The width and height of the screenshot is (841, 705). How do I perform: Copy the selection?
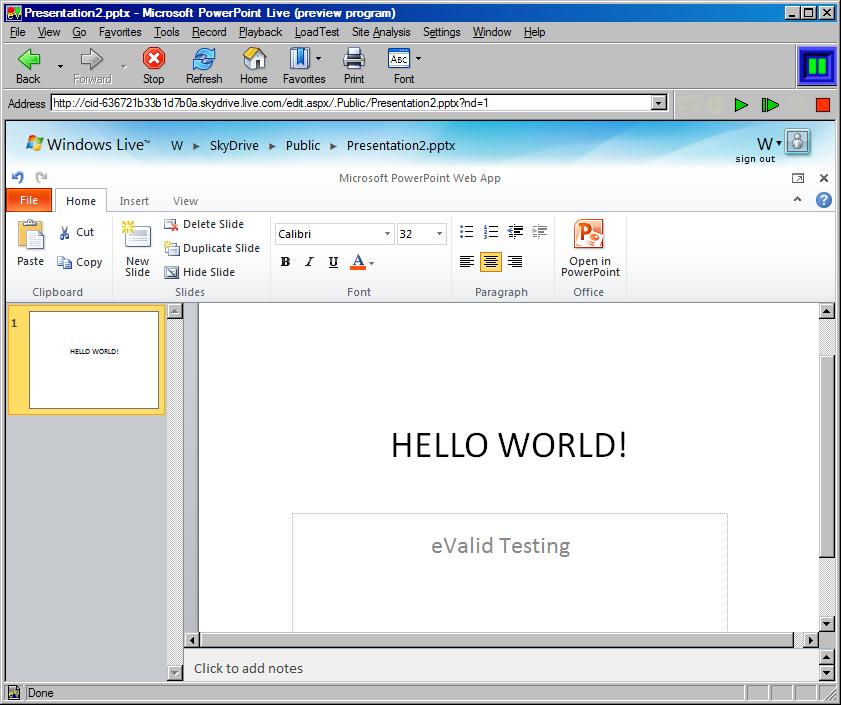click(80, 262)
